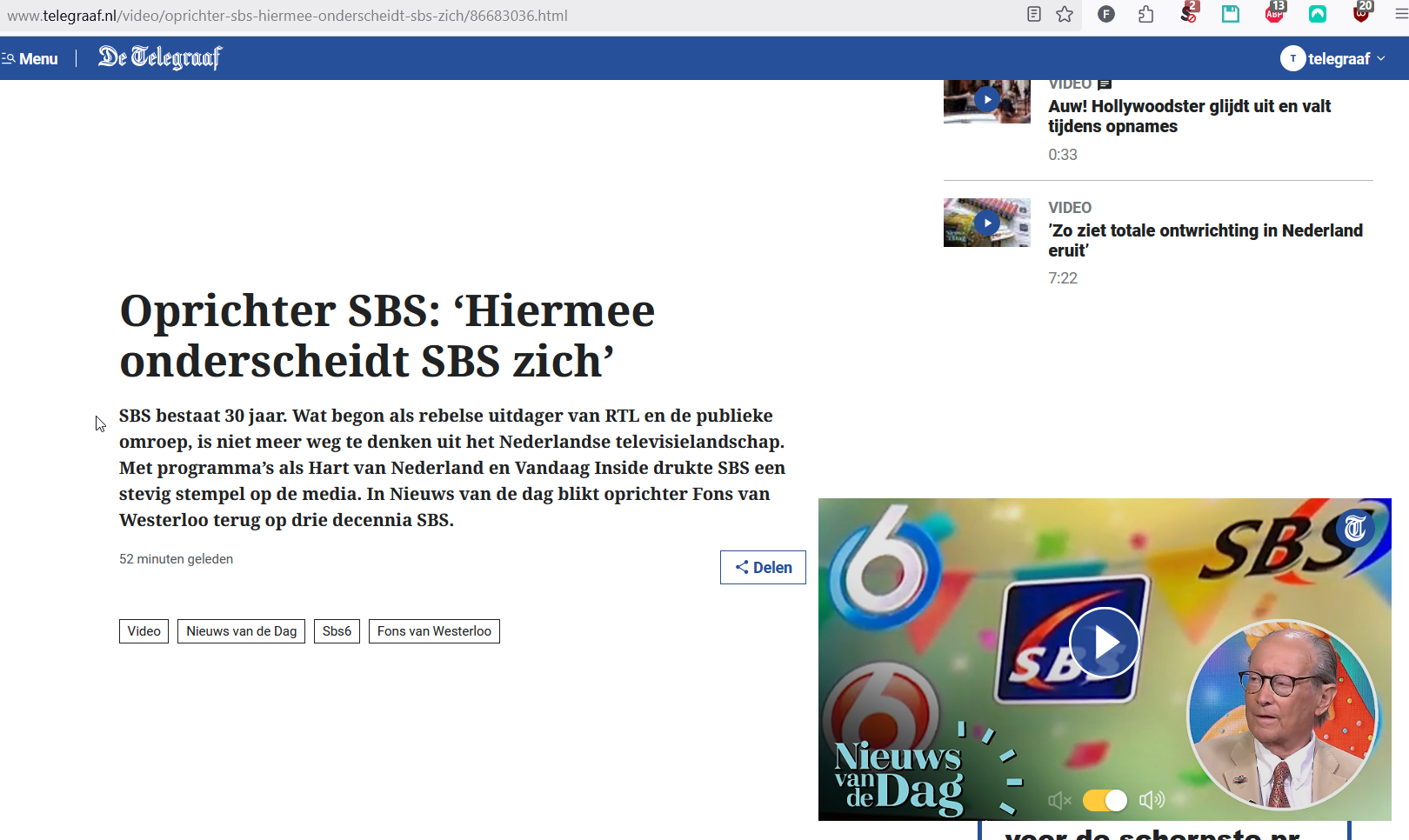Open the round 'F' extension icon
Screen dimensions: 1409x840
pos(1106,14)
